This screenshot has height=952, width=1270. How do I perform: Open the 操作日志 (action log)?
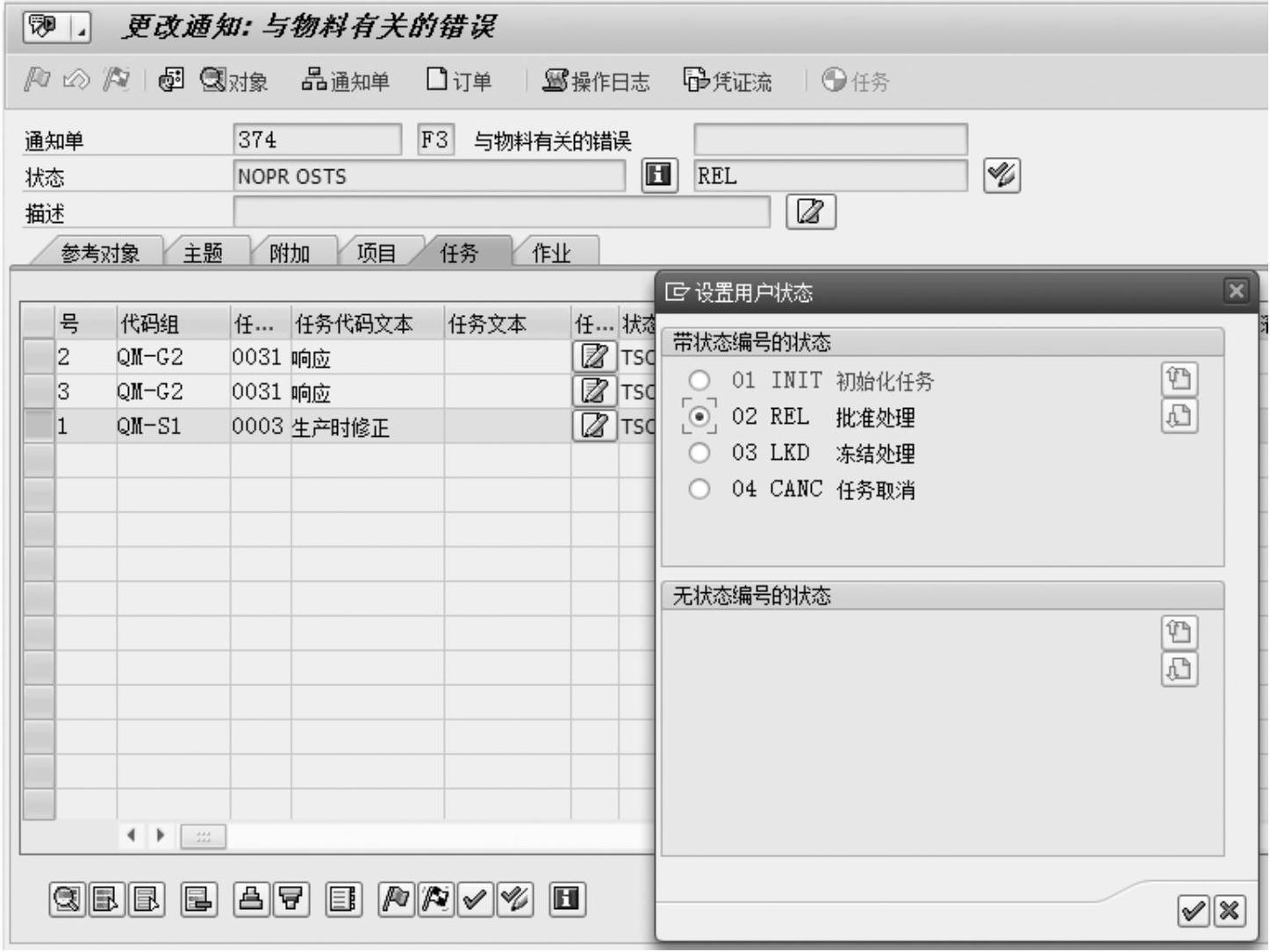(597, 81)
